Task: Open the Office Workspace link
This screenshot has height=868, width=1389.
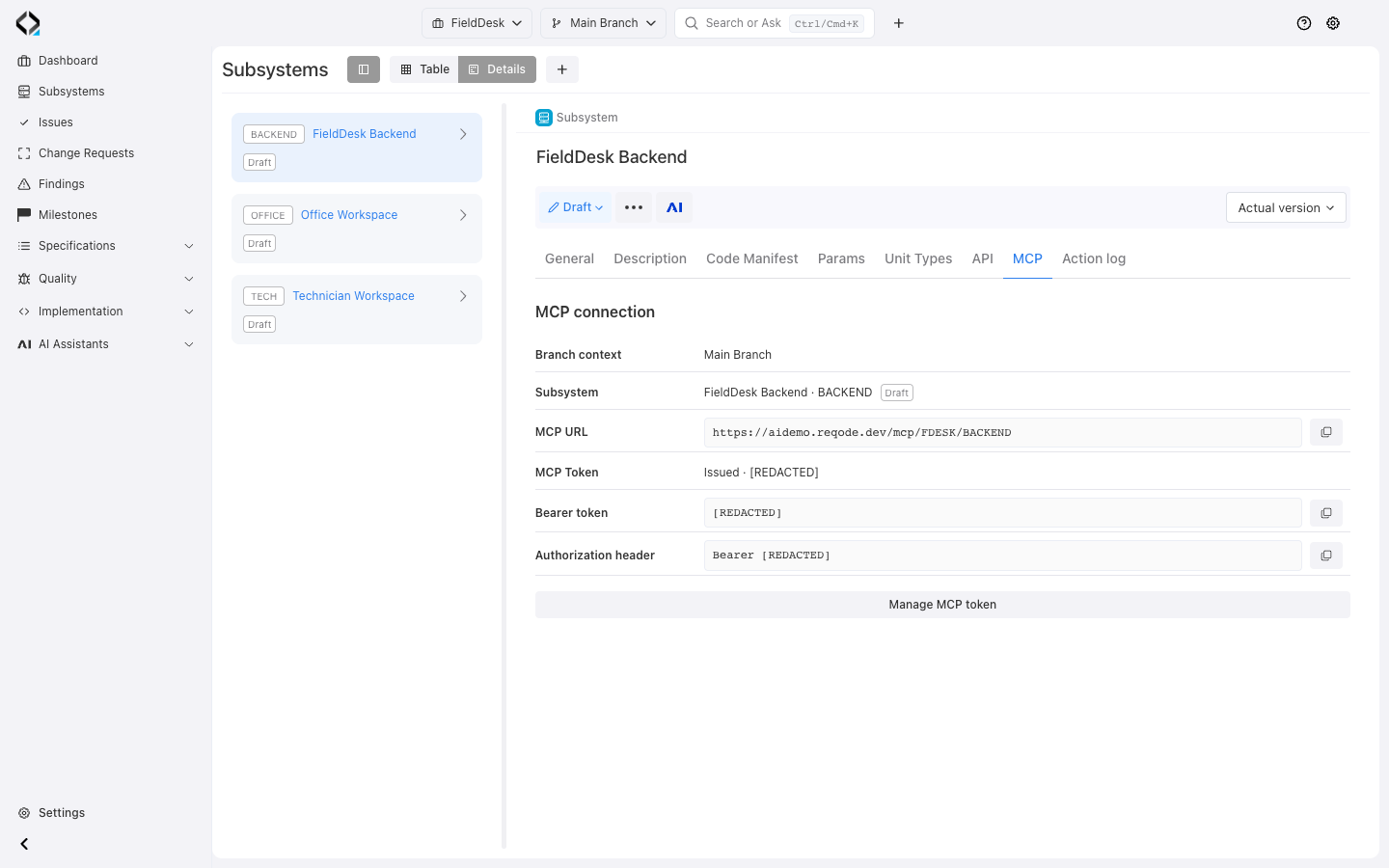Action: click(x=349, y=215)
